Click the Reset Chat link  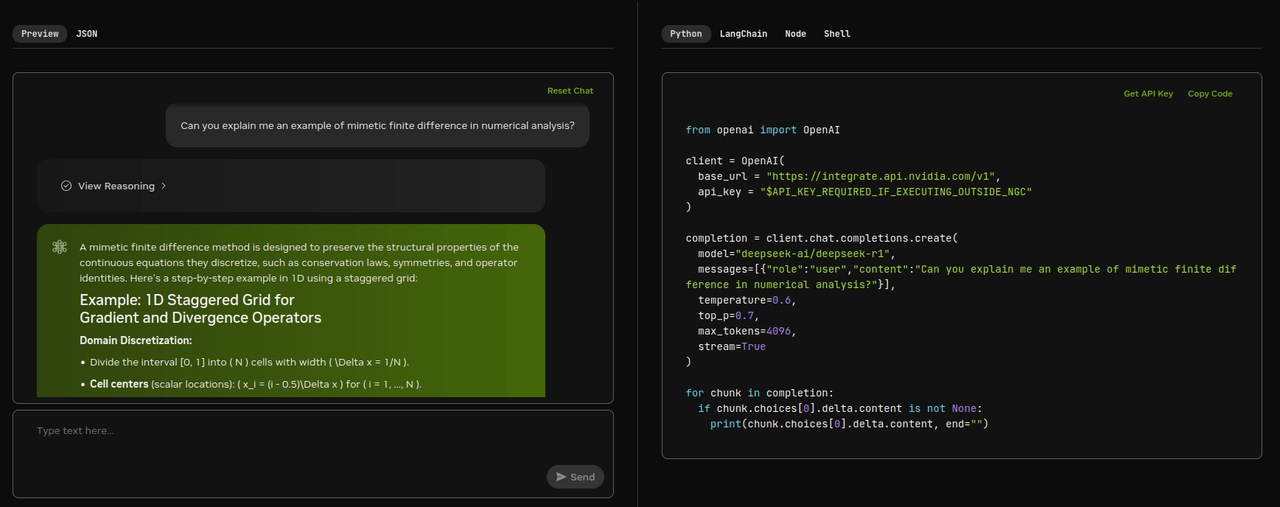click(x=570, y=91)
